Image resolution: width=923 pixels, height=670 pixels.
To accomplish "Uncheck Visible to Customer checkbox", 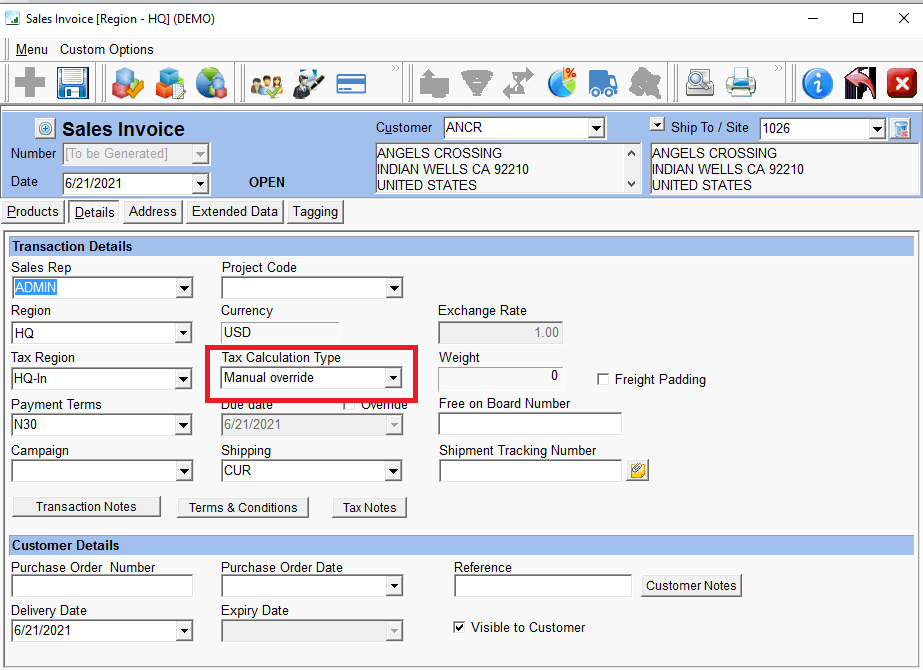I will (459, 628).
